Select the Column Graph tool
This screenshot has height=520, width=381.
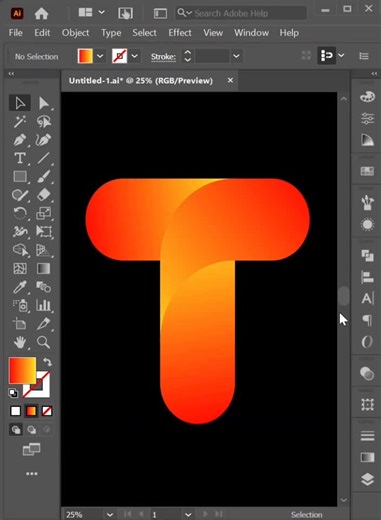point(44,305)
